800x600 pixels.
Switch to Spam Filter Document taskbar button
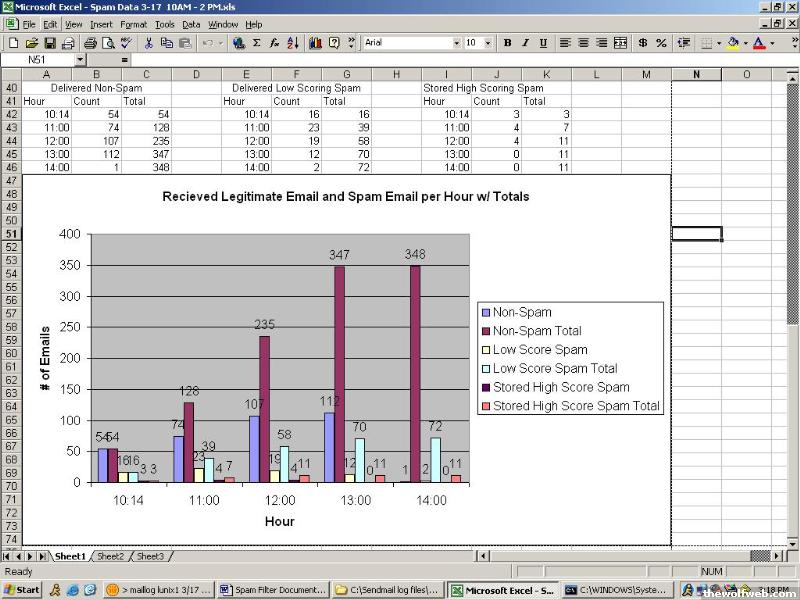273,590
